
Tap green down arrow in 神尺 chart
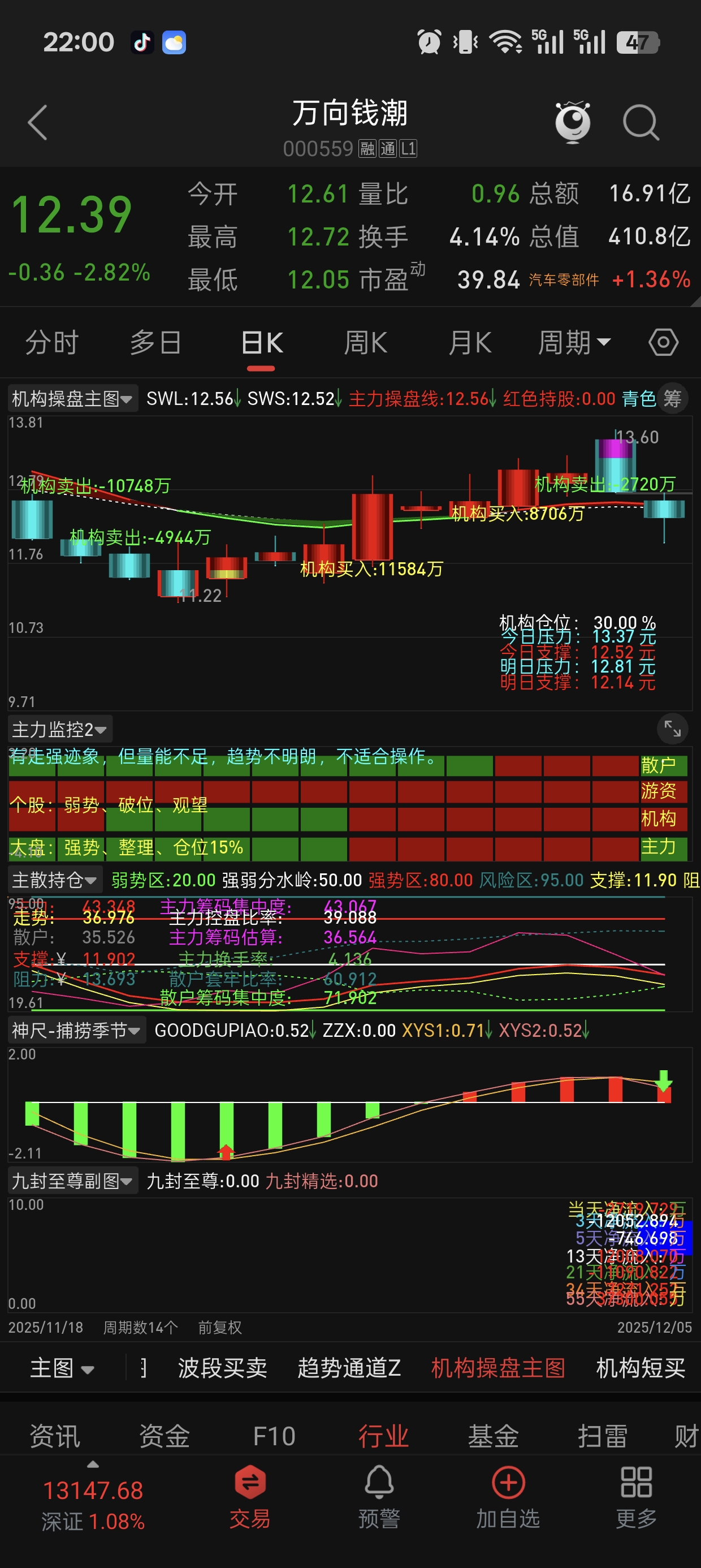click(x=664, y=1081)
